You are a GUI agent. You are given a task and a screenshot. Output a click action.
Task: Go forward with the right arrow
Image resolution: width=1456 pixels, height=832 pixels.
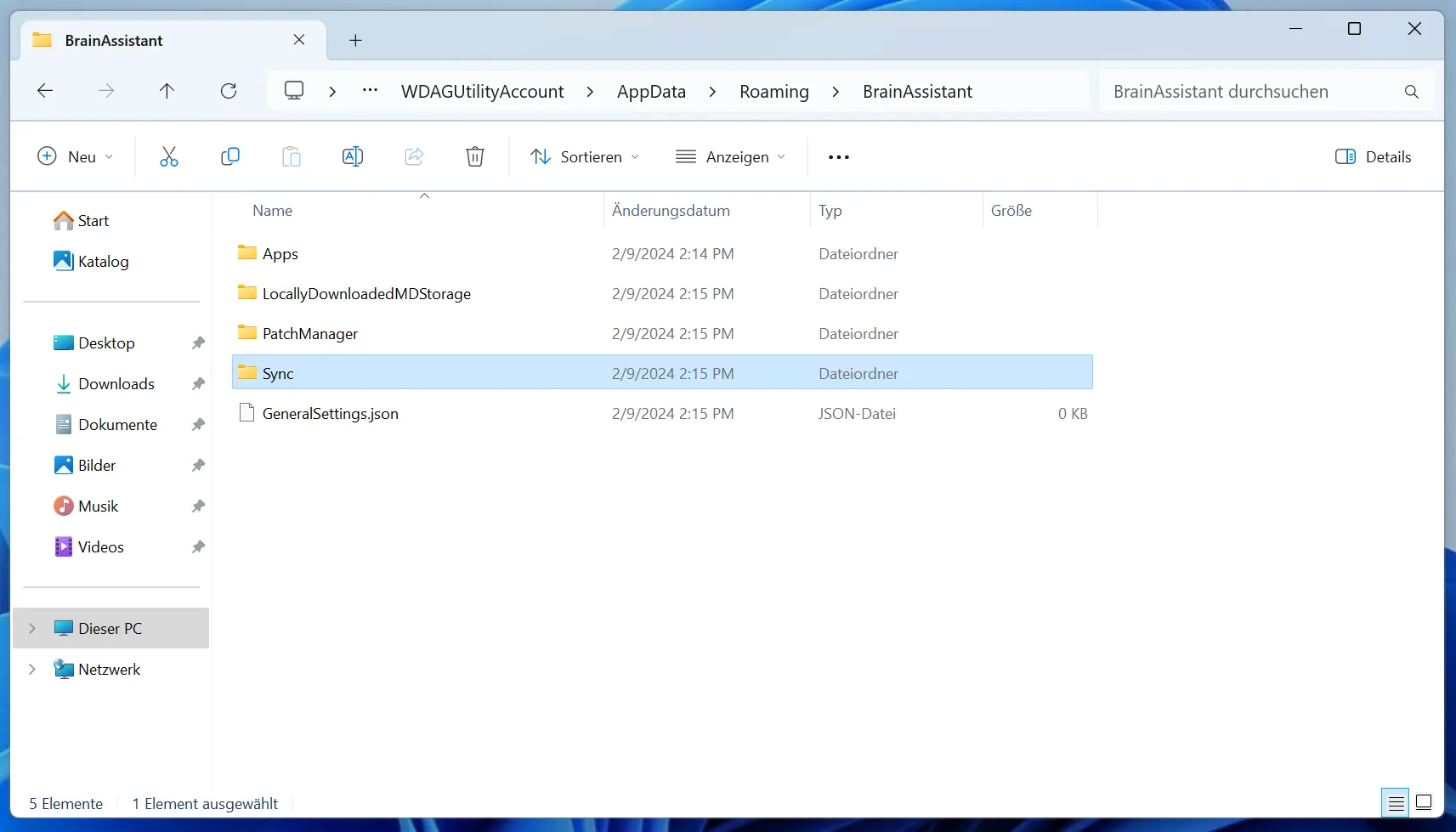[106, 91]
